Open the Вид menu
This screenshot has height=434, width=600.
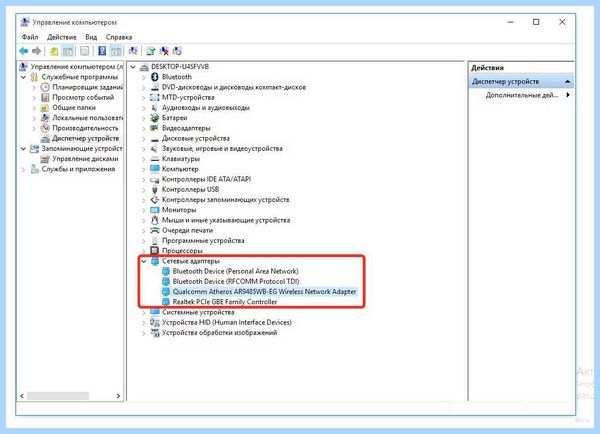[91, 37]
